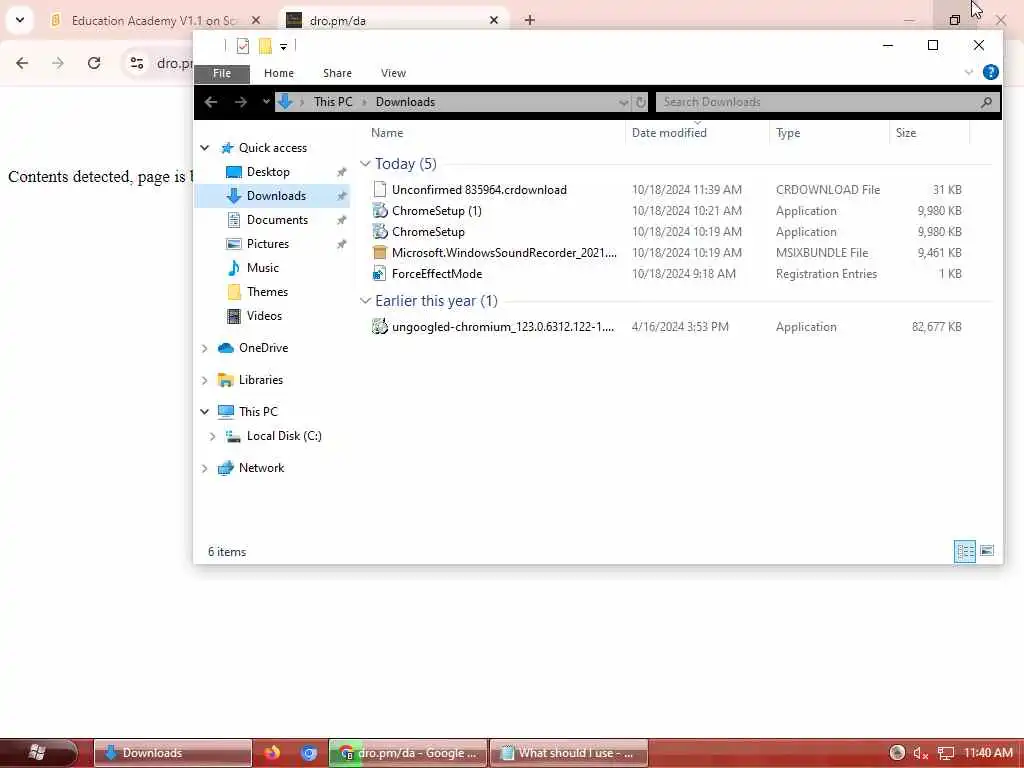Switch to Details view layout
Image resolution: width=1024 pixels, height=768 pixels.
pos(965,551)
